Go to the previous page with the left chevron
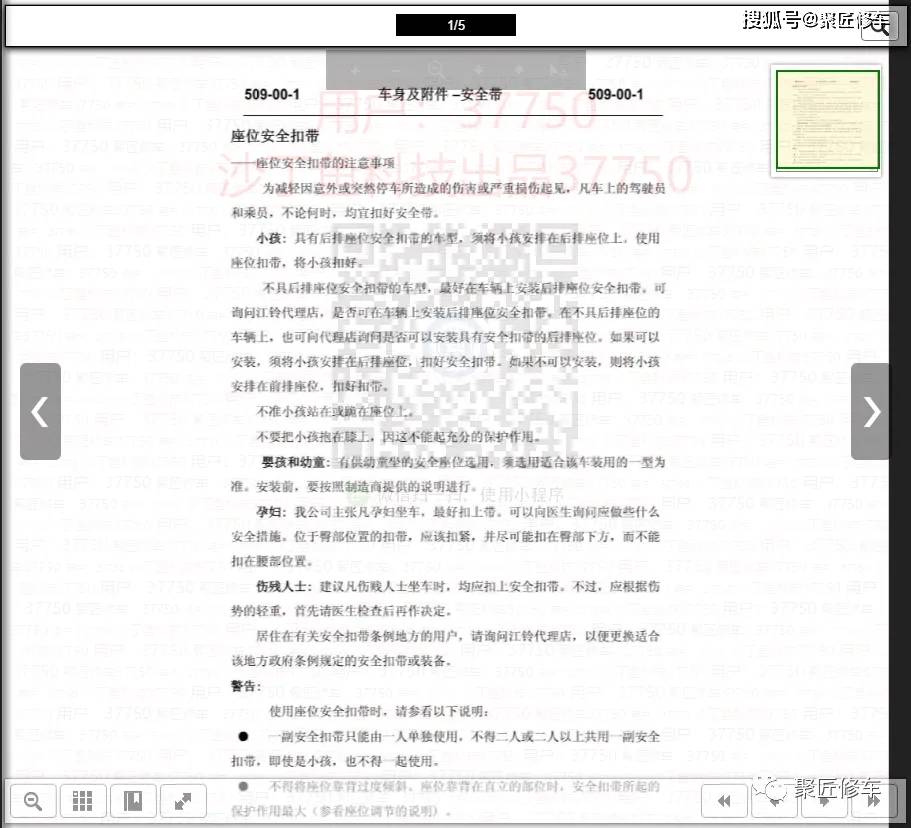 (40, 411)
